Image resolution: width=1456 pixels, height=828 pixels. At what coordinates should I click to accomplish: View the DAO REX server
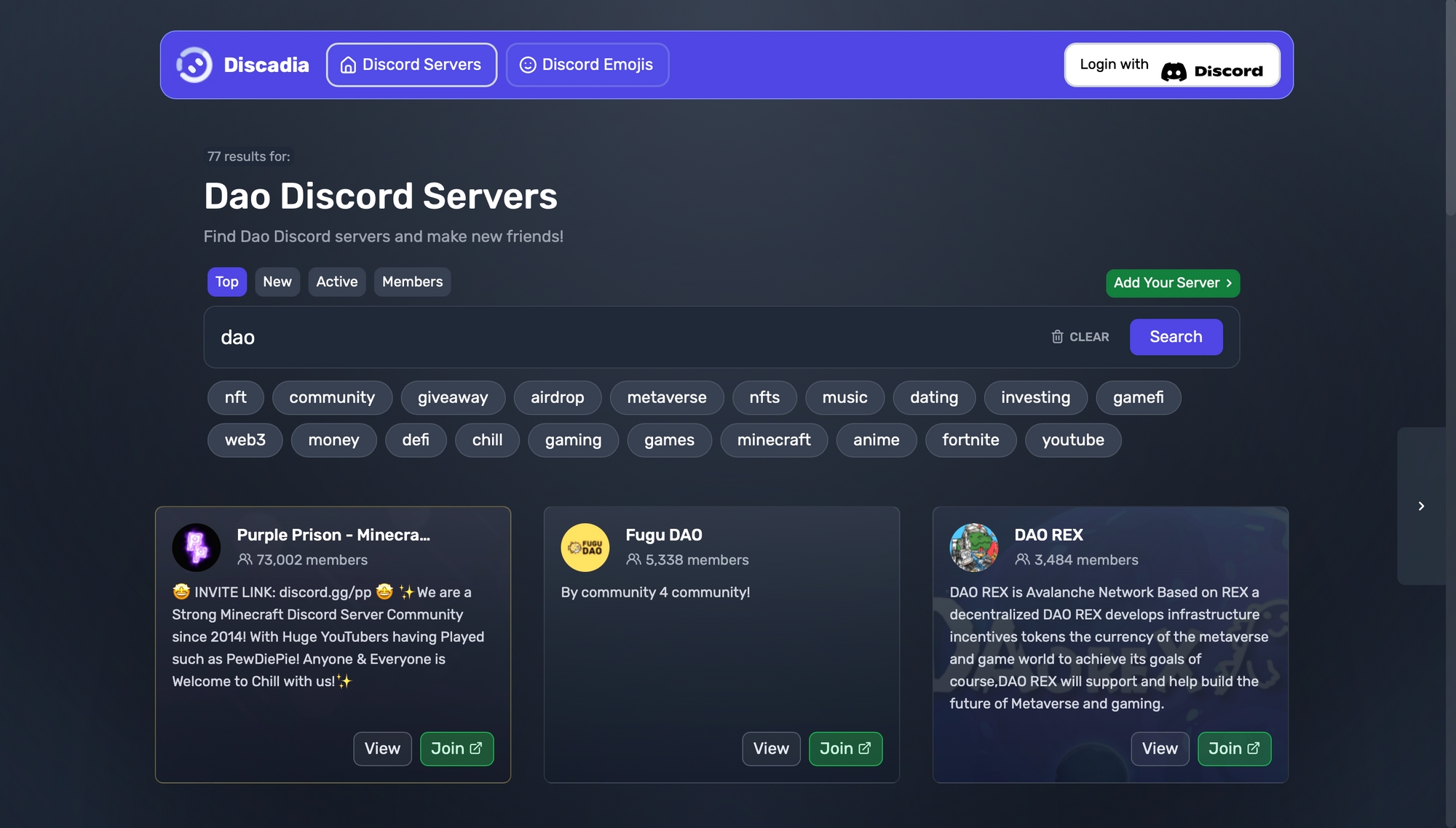pos(1160,749)
